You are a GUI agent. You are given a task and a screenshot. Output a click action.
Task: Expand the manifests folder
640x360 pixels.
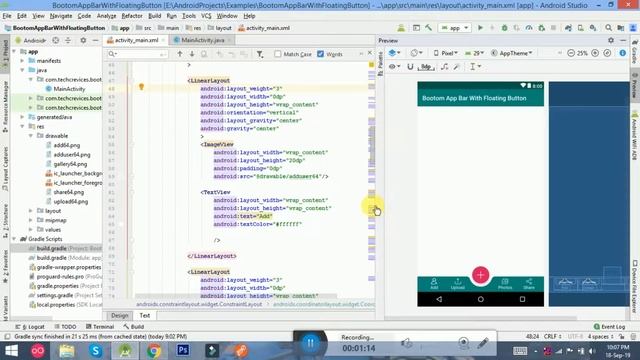[x=22, y=61]
